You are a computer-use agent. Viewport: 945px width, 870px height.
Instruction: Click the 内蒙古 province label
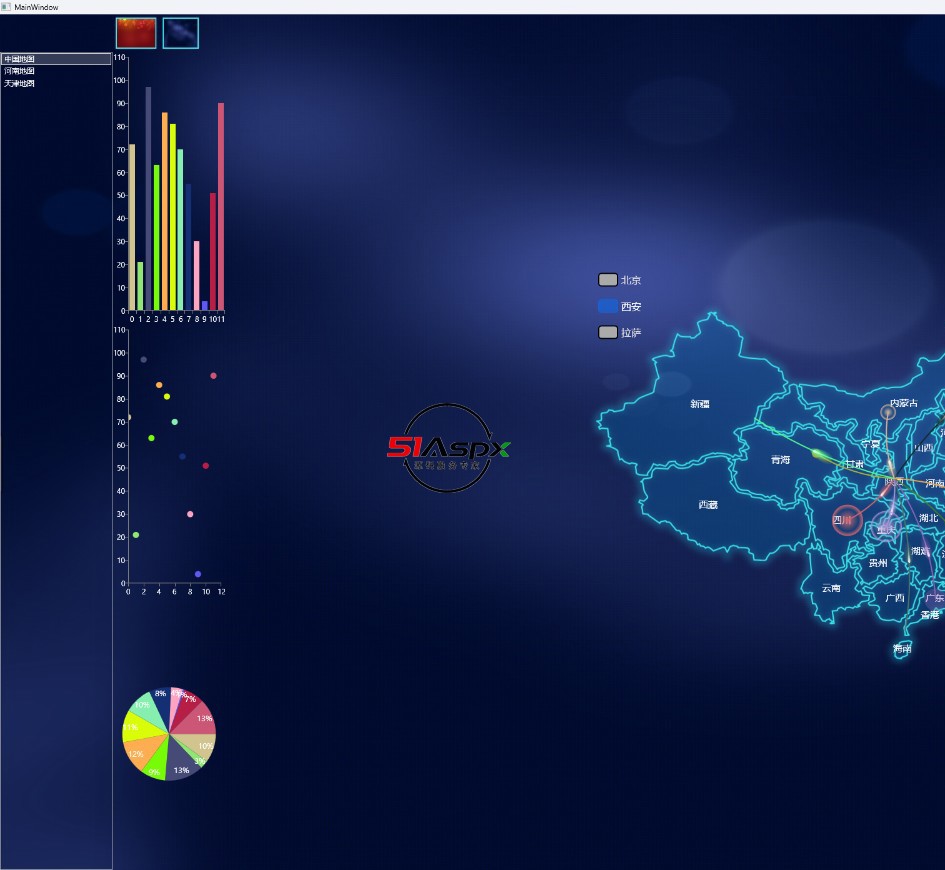pyautogui.click(x=904, y=403)
